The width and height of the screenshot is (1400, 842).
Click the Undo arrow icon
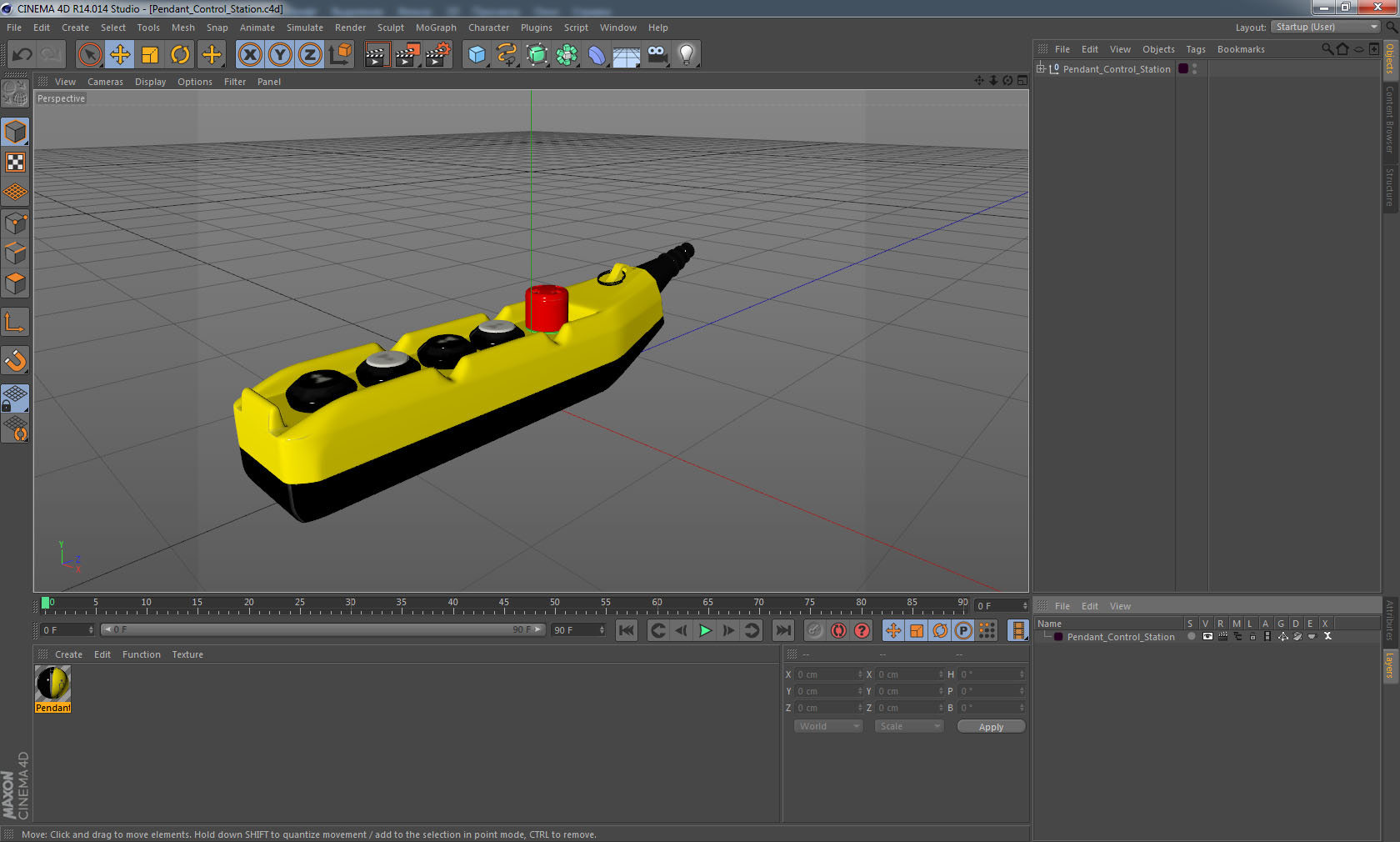point(22,55)
